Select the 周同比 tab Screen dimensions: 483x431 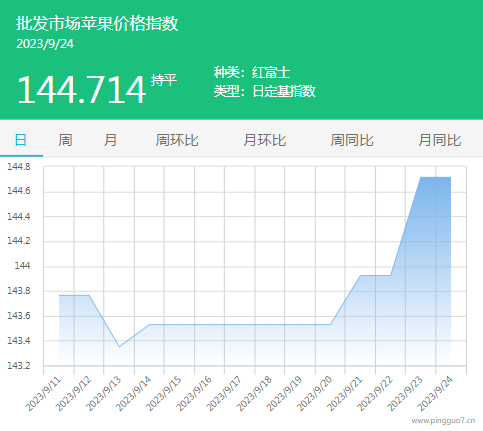pyautogui.click(x=352, y=140)
